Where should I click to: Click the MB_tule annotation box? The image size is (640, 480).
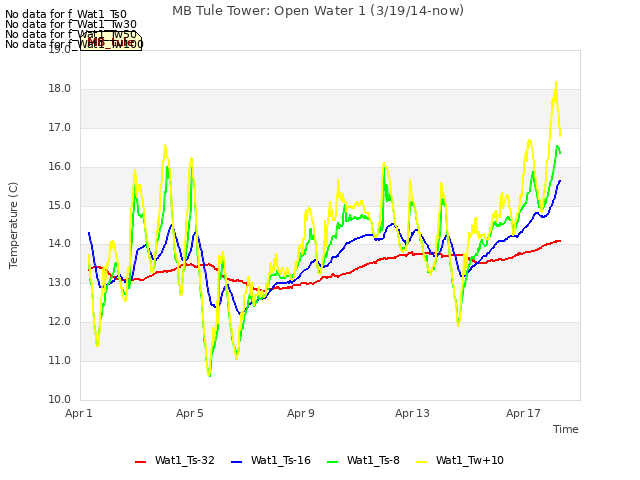(111, 42)
